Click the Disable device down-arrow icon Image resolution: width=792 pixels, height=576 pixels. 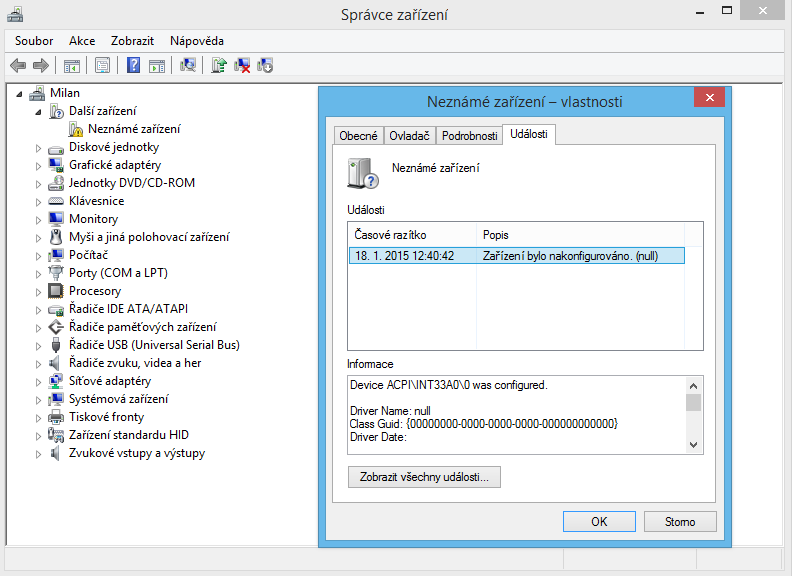265,66
